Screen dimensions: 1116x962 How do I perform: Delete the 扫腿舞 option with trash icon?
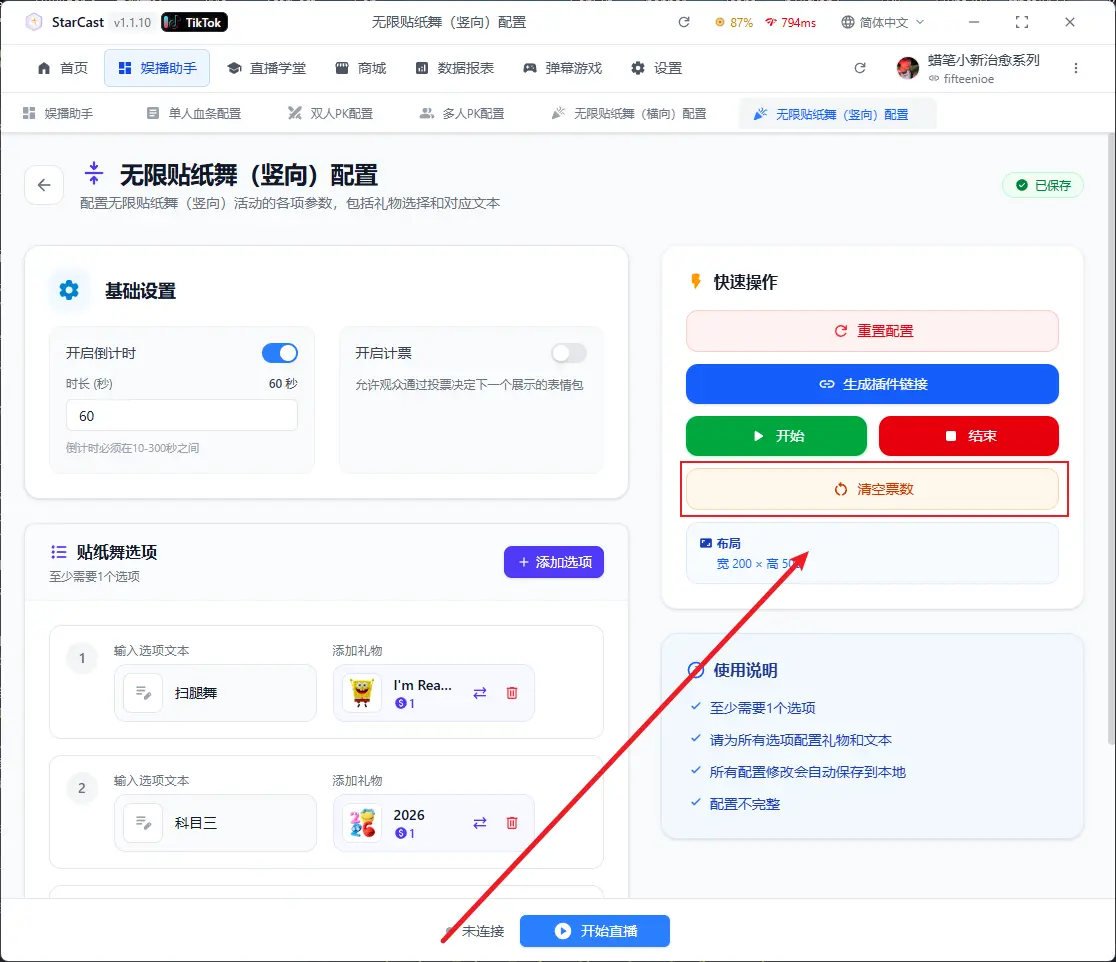coord(512,693)
